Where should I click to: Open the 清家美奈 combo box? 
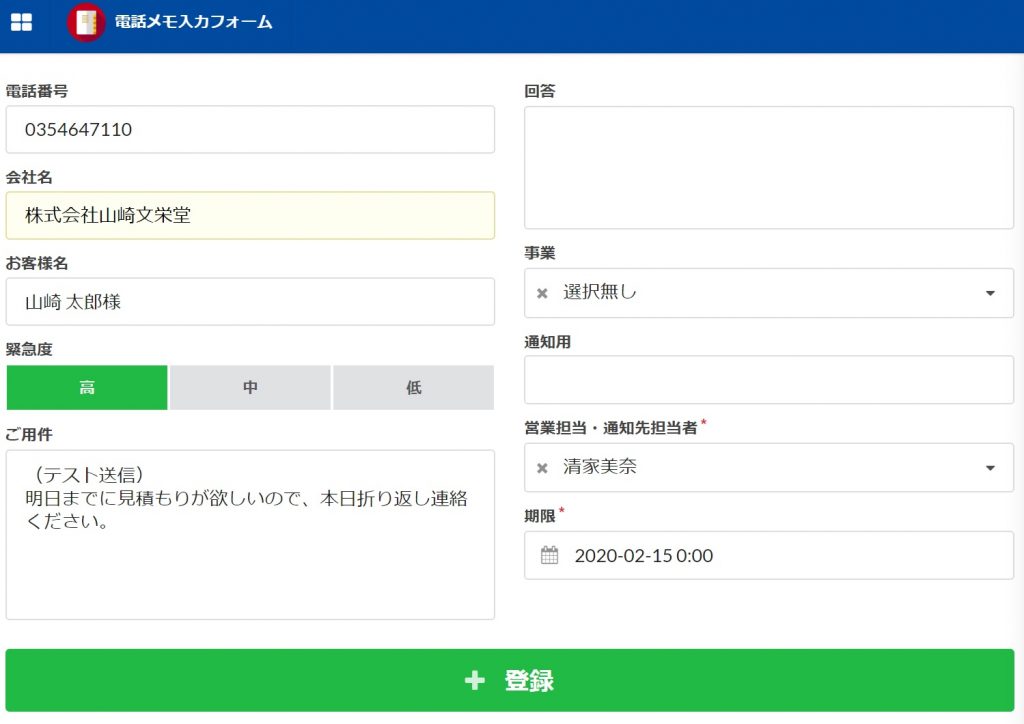click(x=769, y=468)
